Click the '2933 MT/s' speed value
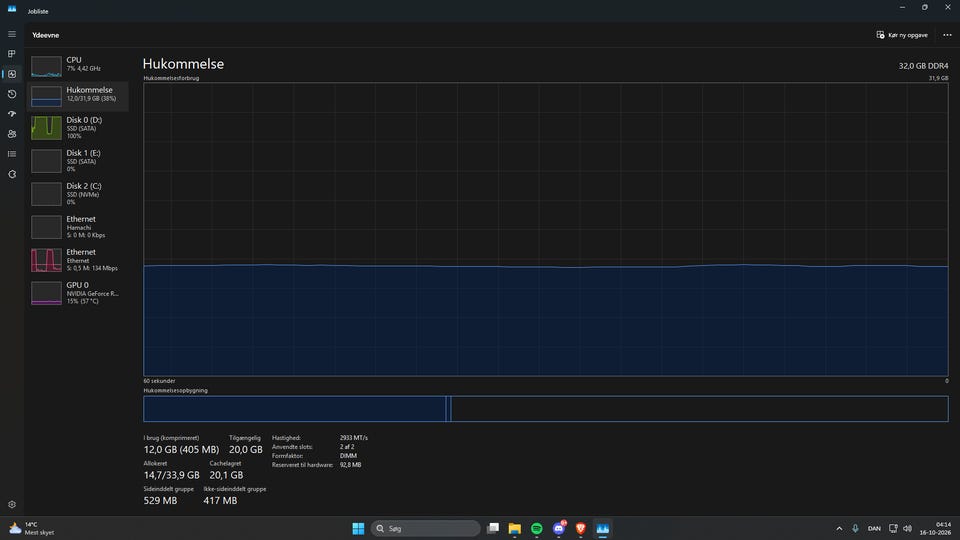 (354, 438)
